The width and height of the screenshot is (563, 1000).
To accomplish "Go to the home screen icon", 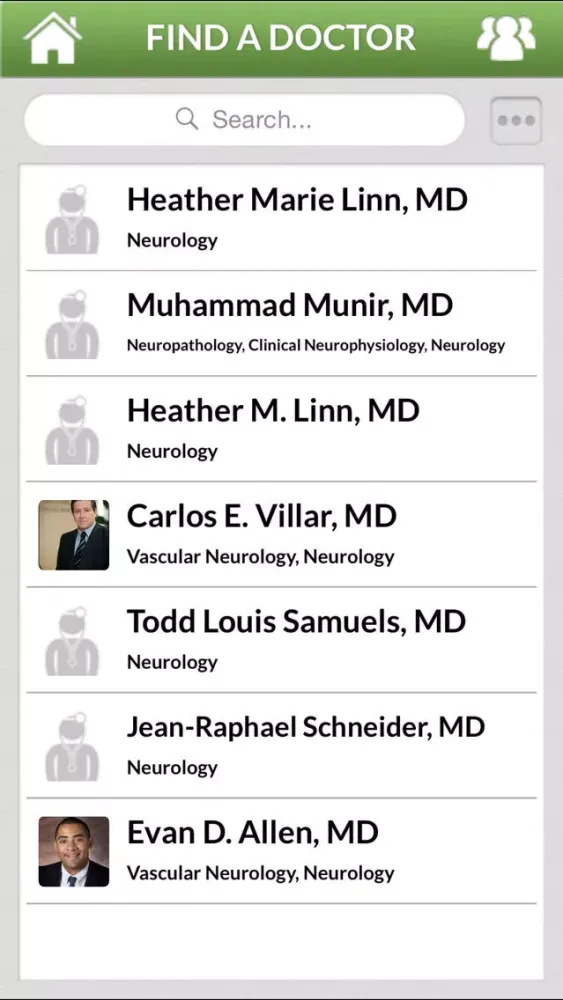I will [52, 38].
